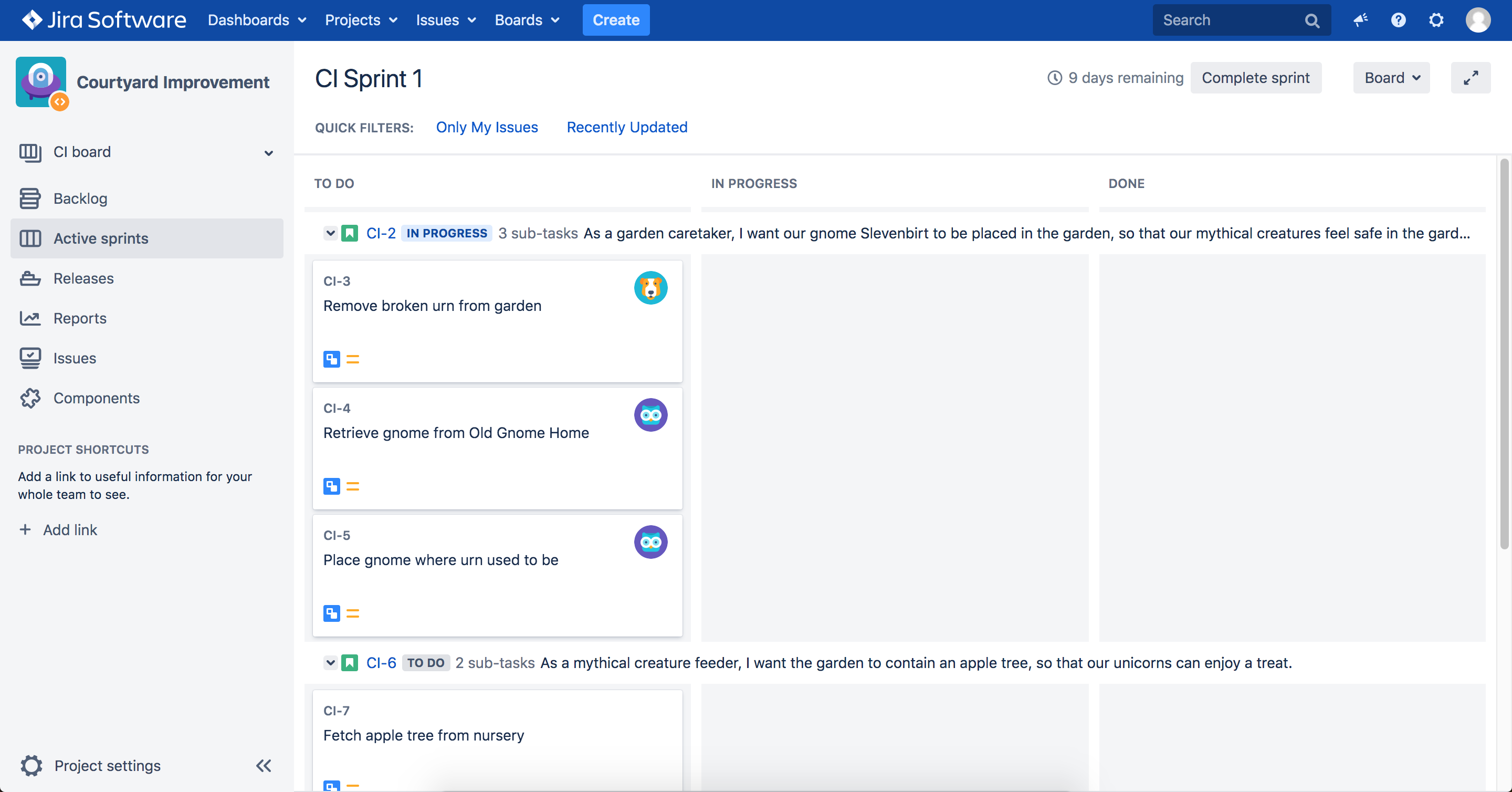Click the '9 days remaining' text

coord(1126,78)
